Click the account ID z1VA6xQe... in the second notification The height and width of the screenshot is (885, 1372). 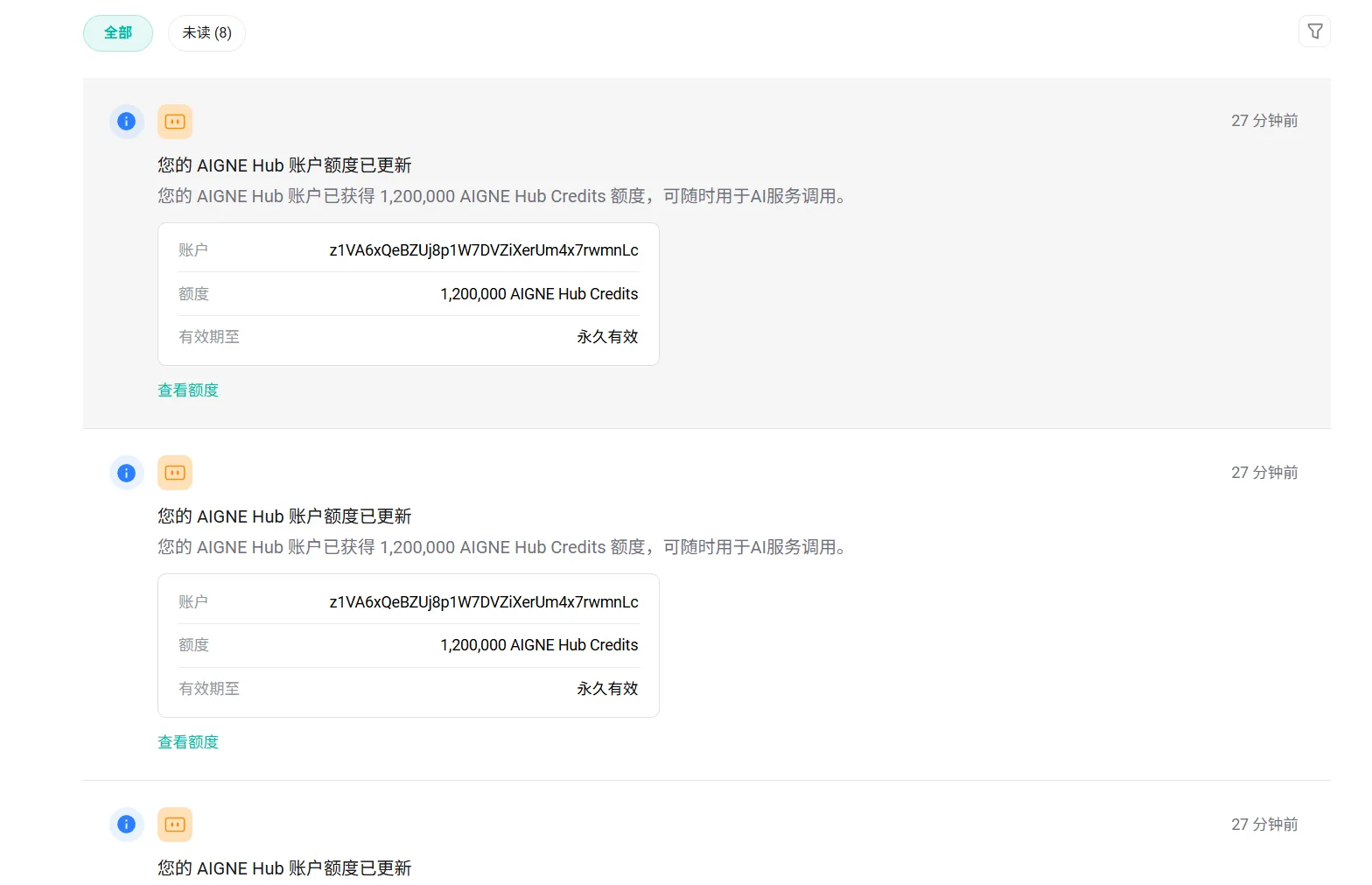pos(484,602)
